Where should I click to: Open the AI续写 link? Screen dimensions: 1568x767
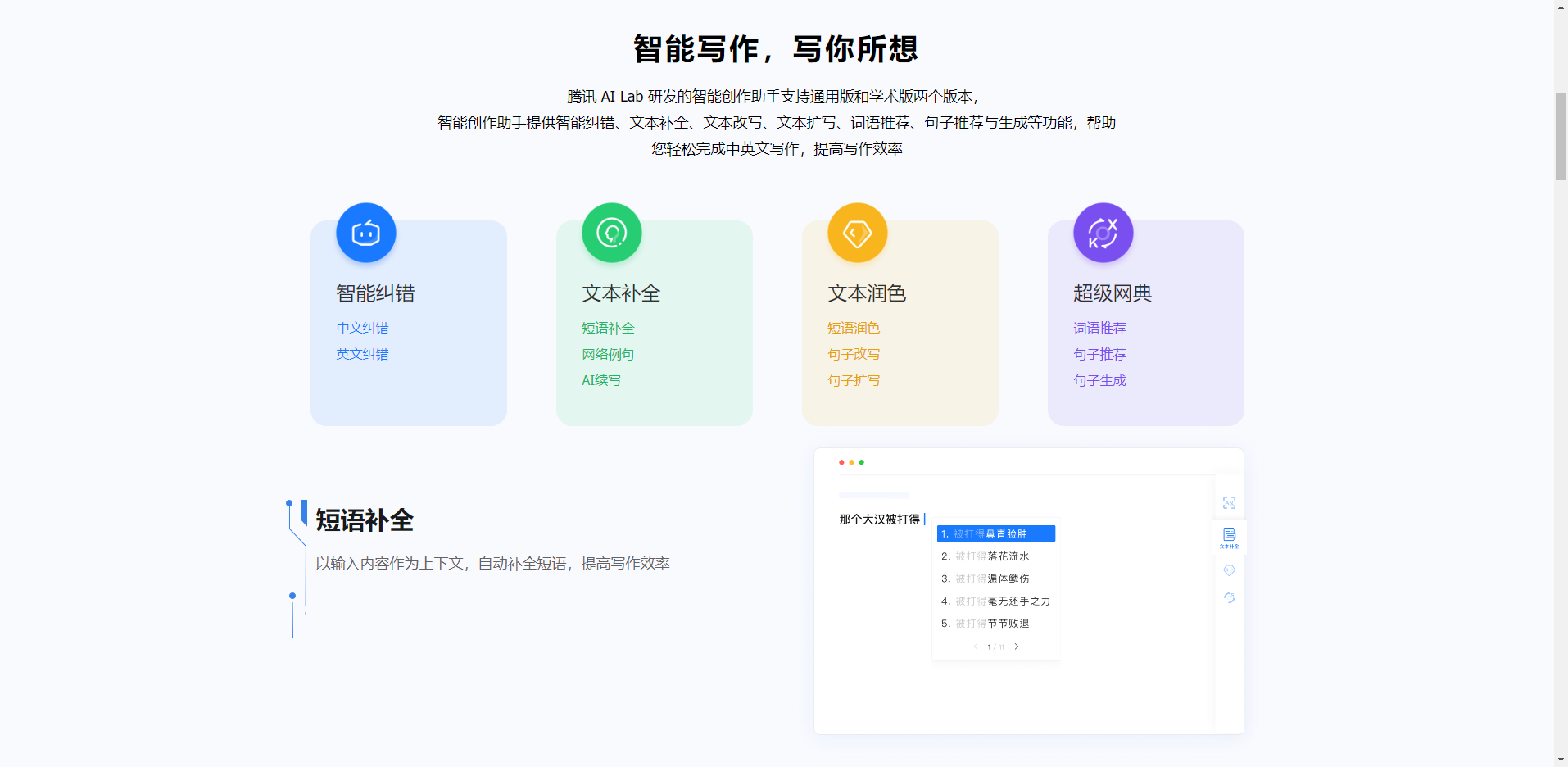(x=601, y=380)
